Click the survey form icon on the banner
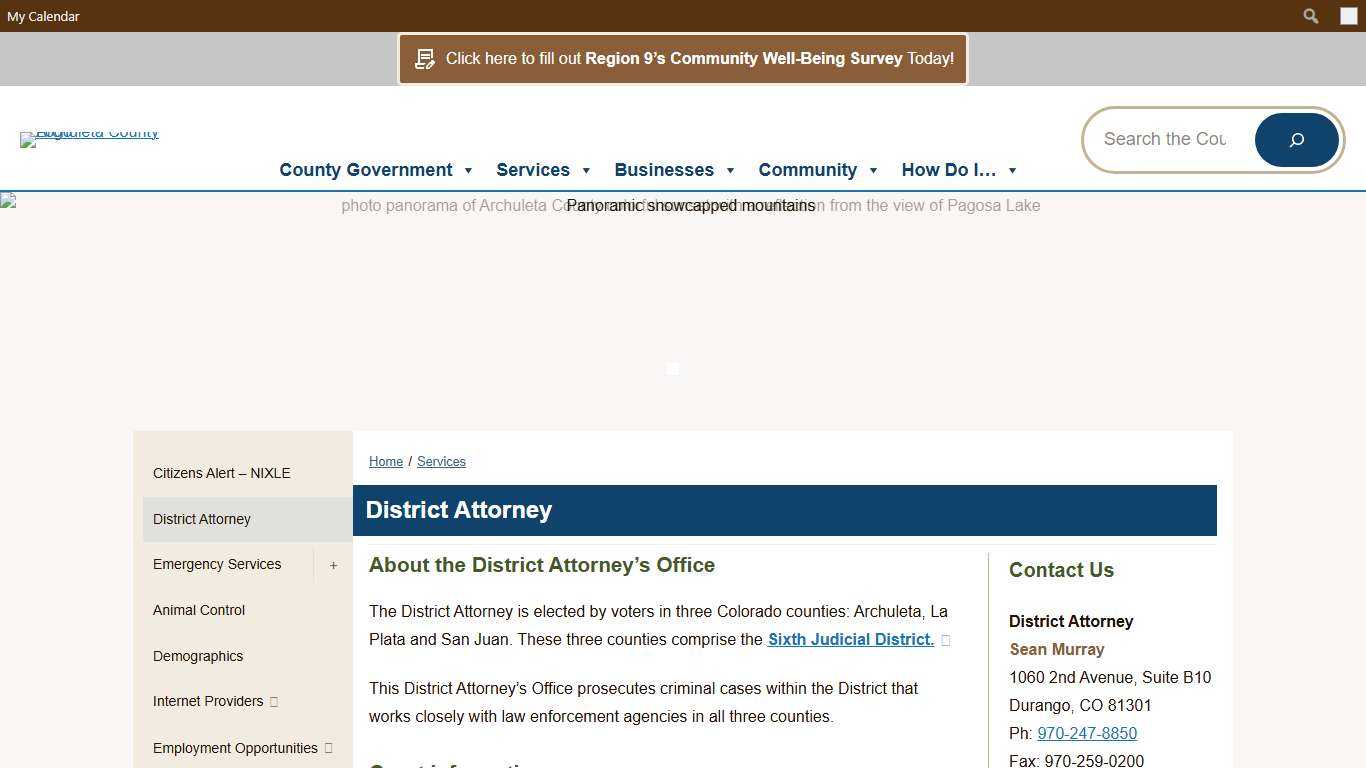Viewport: 1366px width, 768px height. click(425, 58)
